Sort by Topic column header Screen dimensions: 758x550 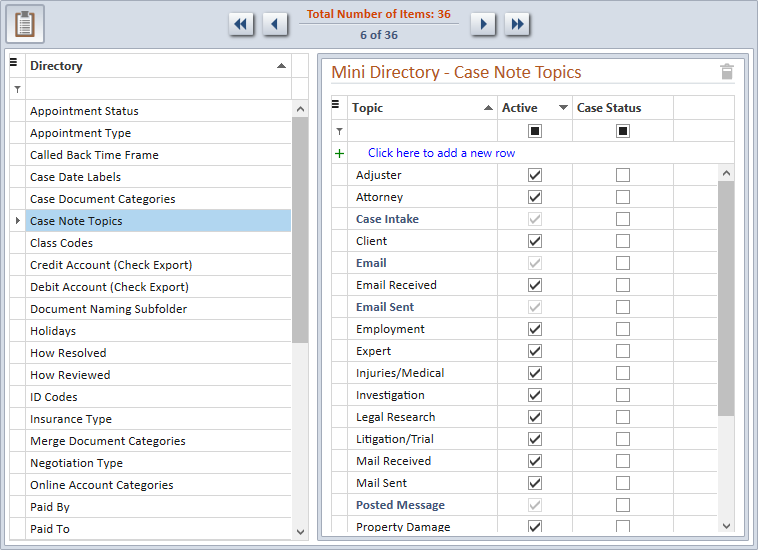(422, 108)
